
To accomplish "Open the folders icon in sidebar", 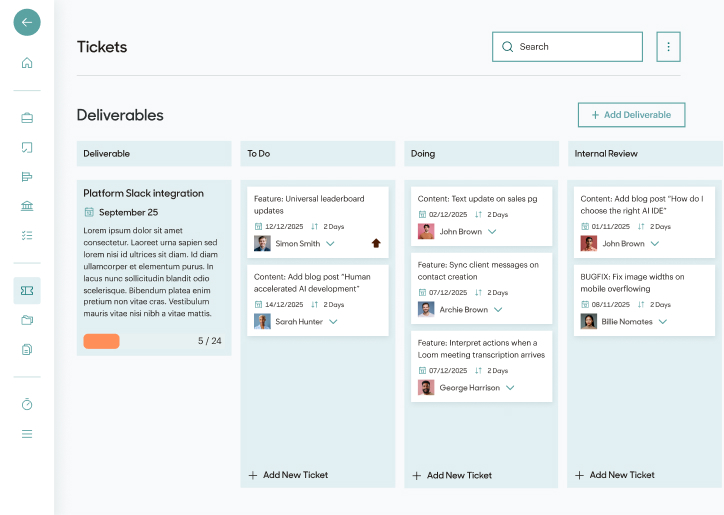I will (x=27, y=320).
